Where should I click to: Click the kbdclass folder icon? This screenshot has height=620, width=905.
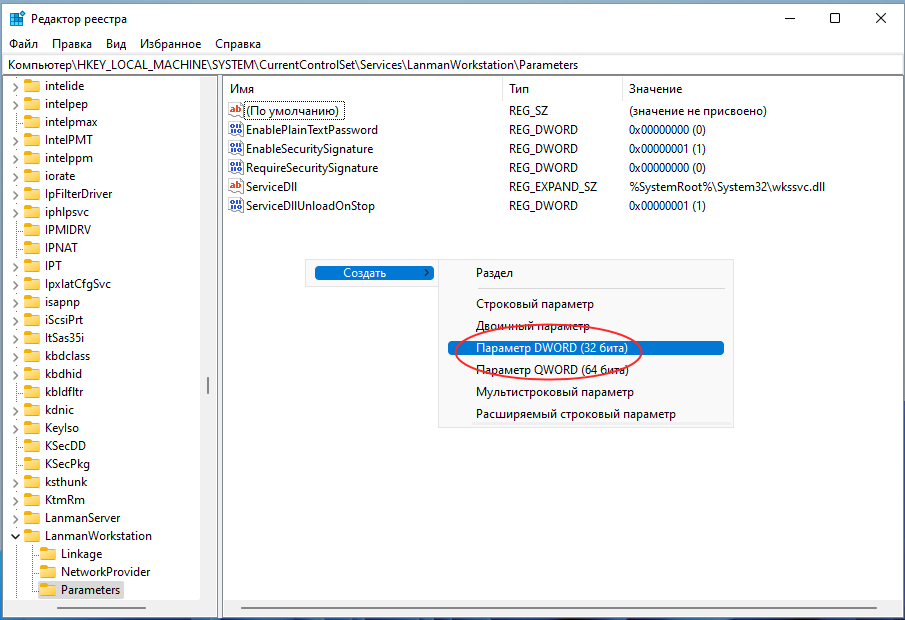click(32, 356)
